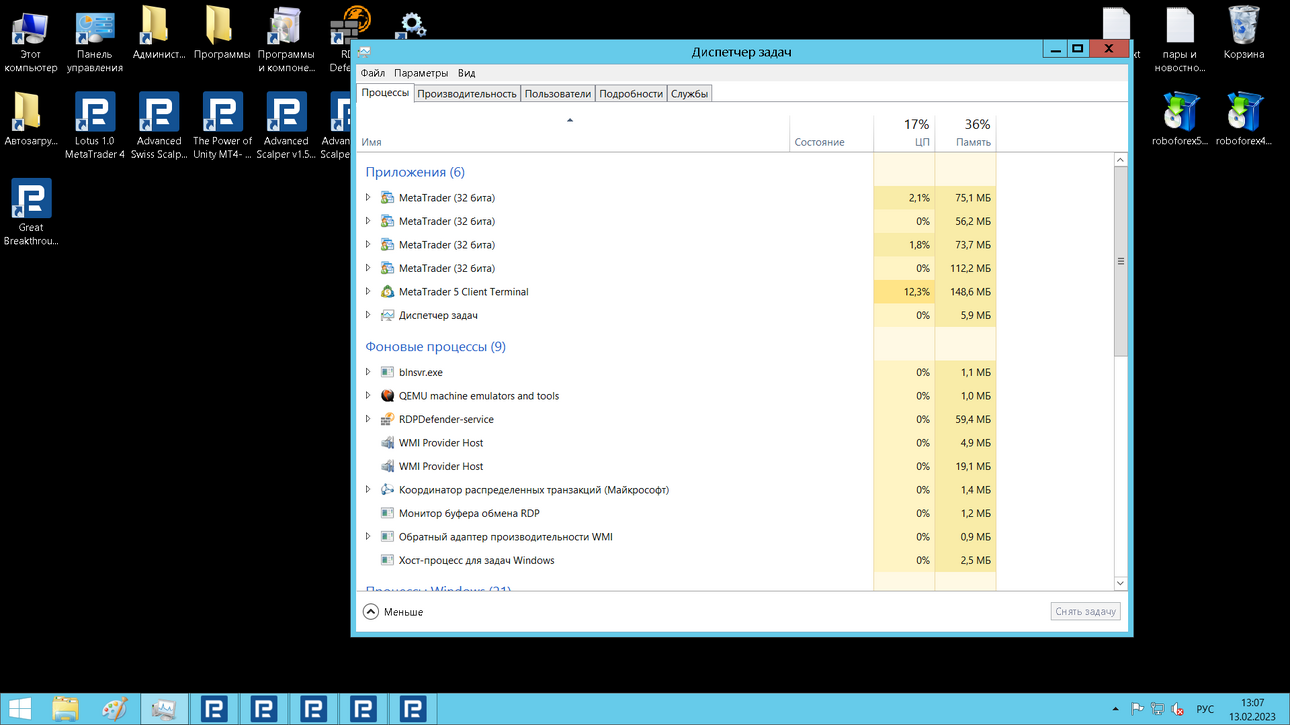The width and height of the screenshot is (1290, 725).
Task: Expand Обратный адаптер производительности WMI row
Action: 368,537
